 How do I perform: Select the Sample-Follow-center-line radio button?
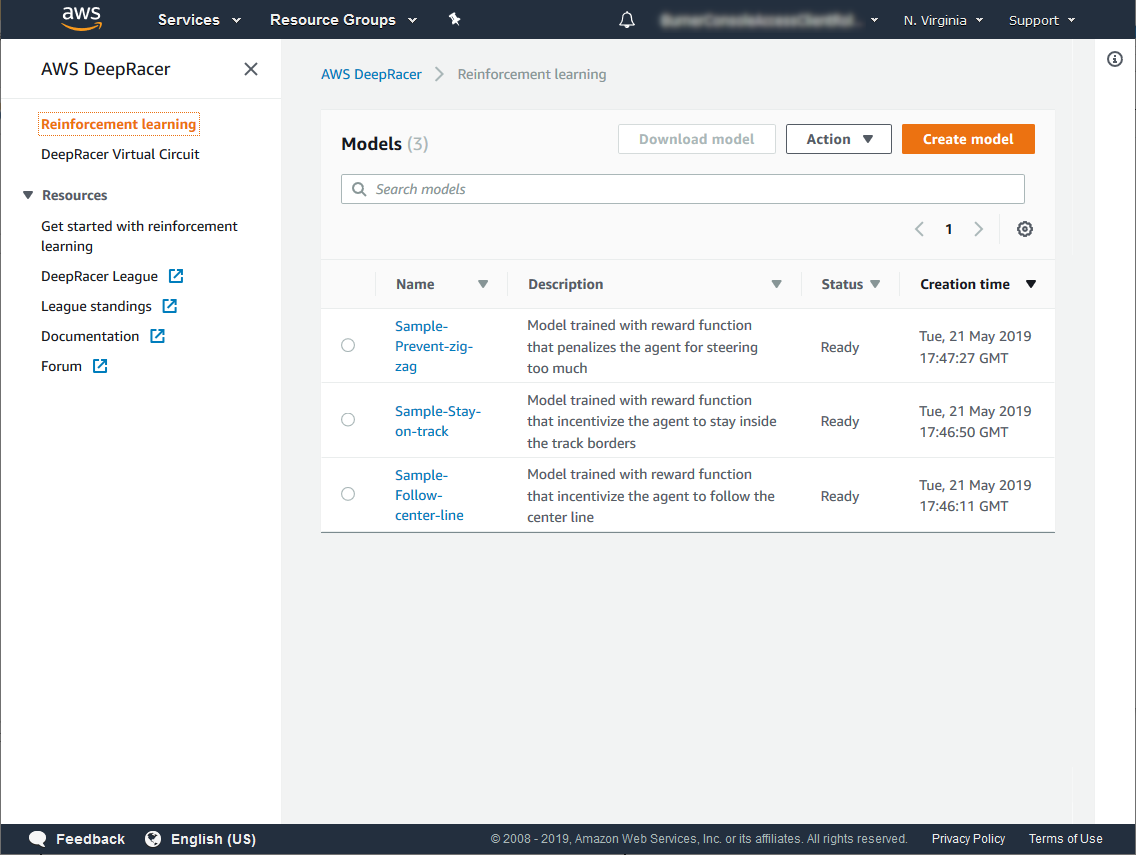point(348,494)
